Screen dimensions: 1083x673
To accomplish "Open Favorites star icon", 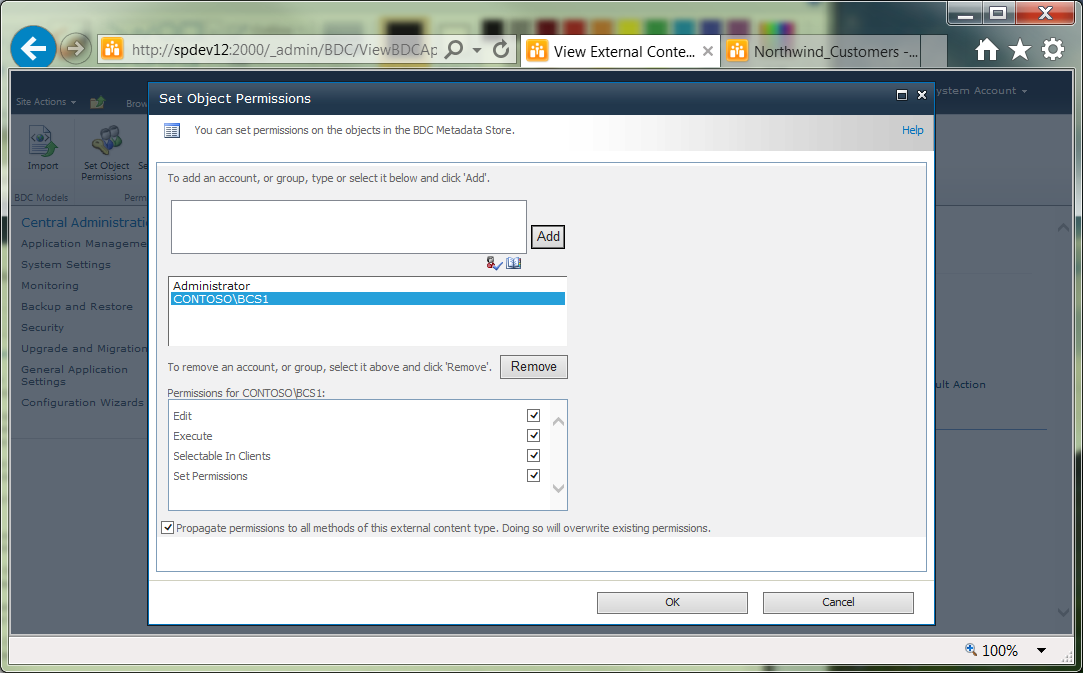I will click(x=1019, y=50).
